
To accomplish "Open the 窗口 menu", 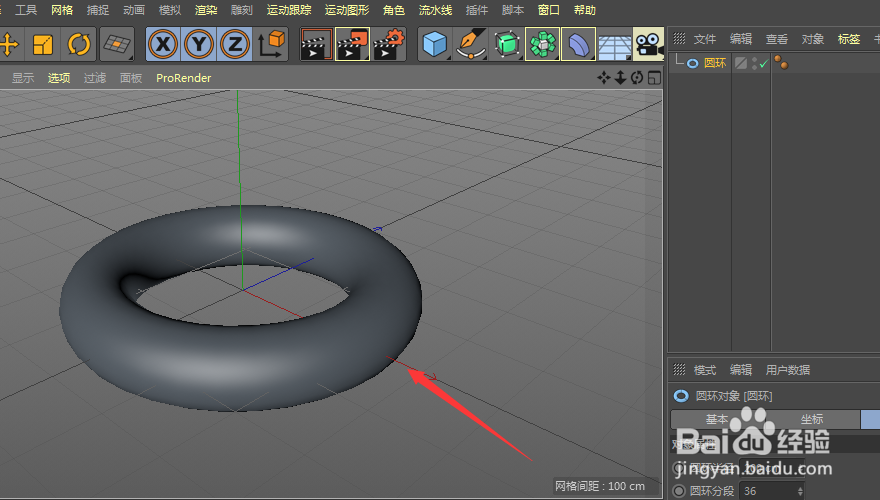I will [x=549, y=10].
